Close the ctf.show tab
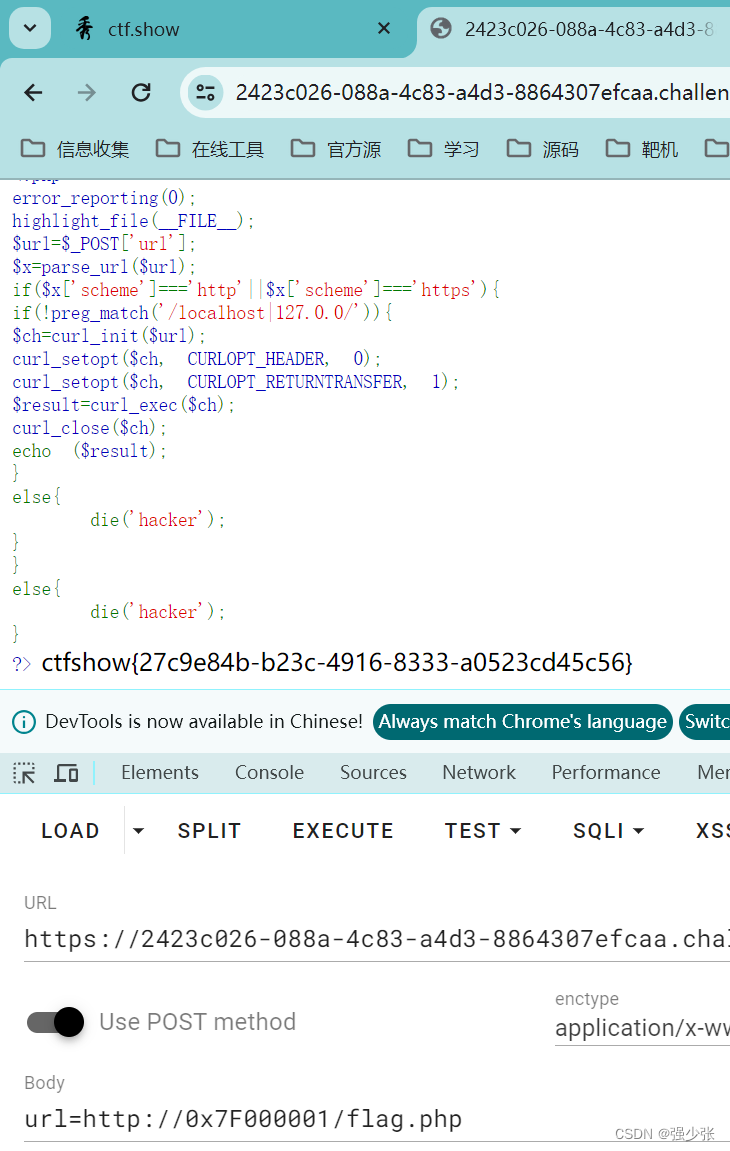This screenshot has height=1151, width=730. (383, 29)
